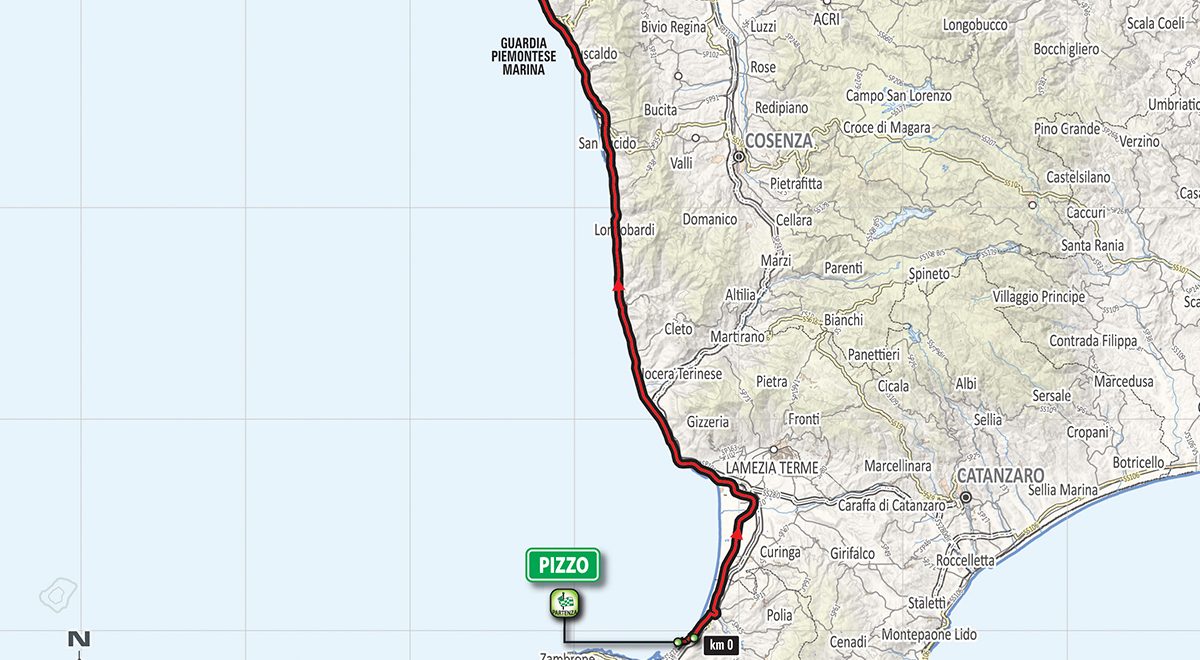Click the ACRI town label
This screenshot has height=660, width=1200.
[x=827, y=19]
